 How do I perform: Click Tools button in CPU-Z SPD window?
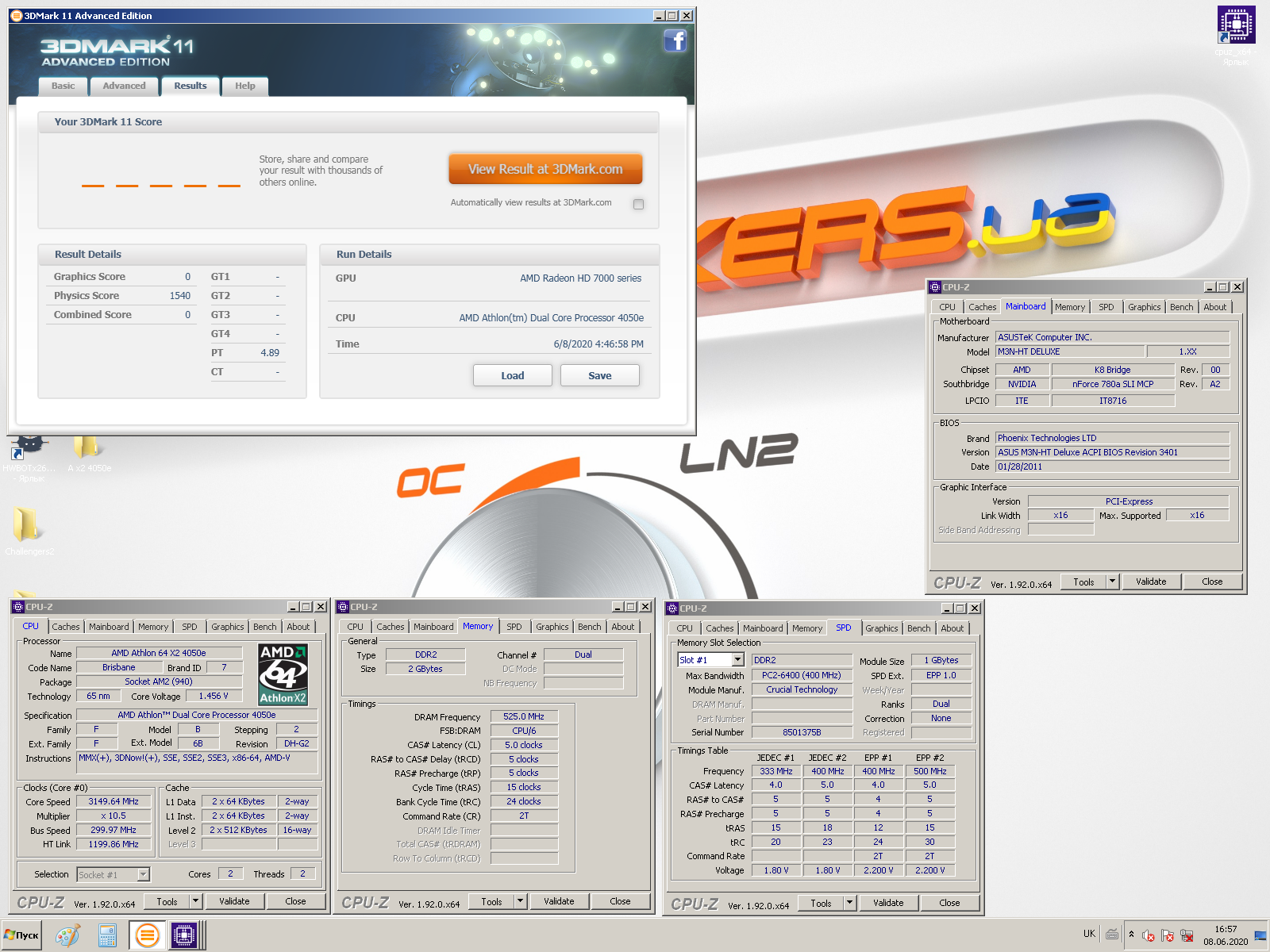(821, 903)
